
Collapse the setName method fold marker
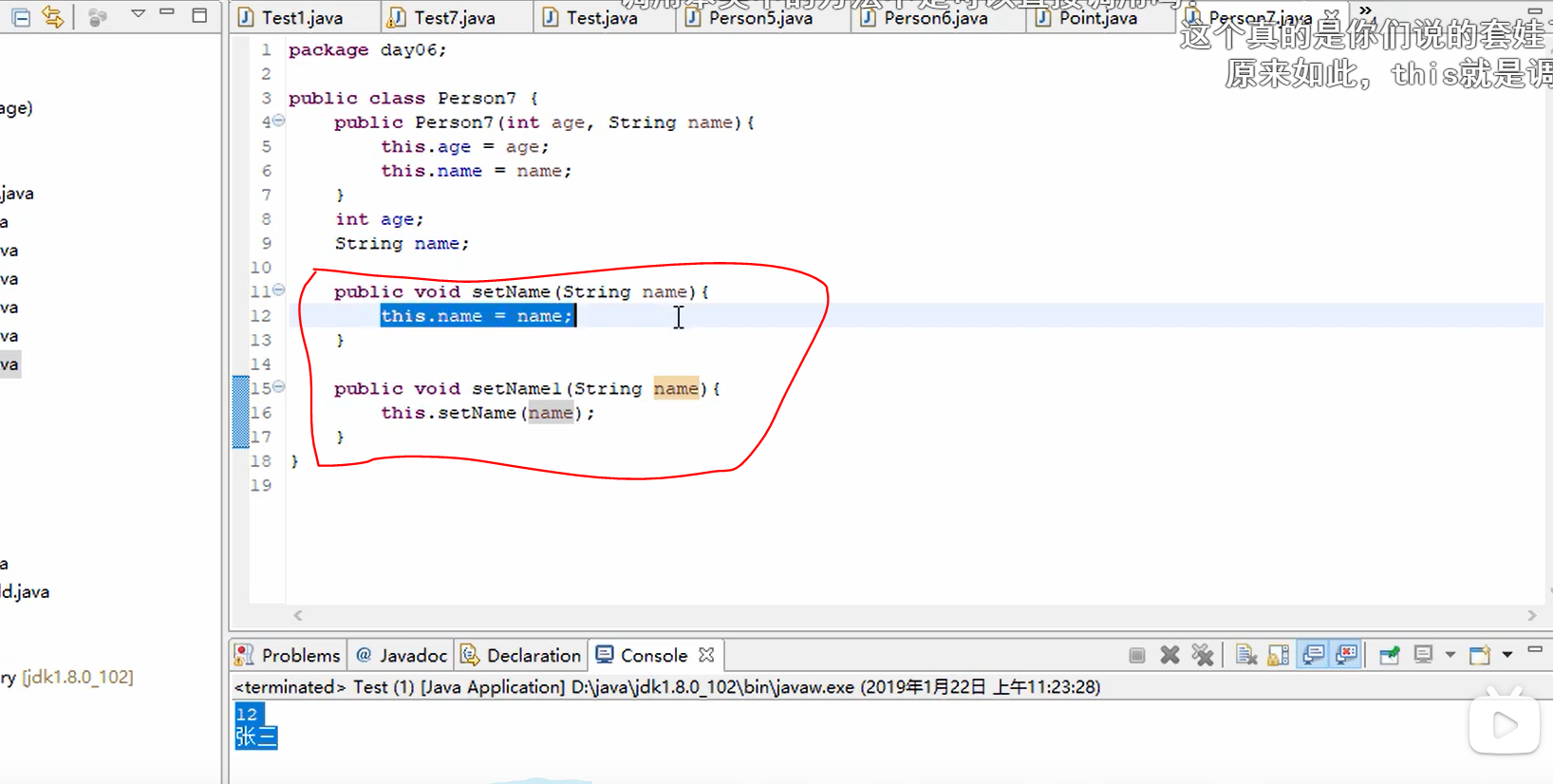pyautogui.click(x=278, y=289)
